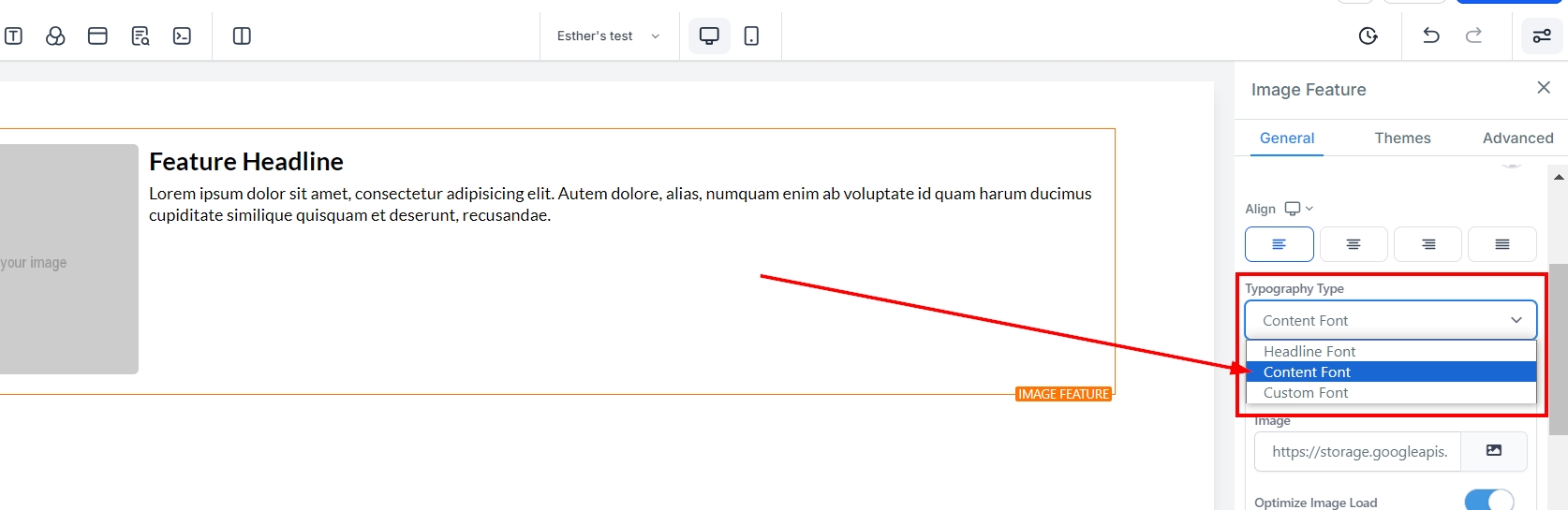1568x510 pixels.
Task: Toggle the split column layout icon
Action: coord(242,36)
